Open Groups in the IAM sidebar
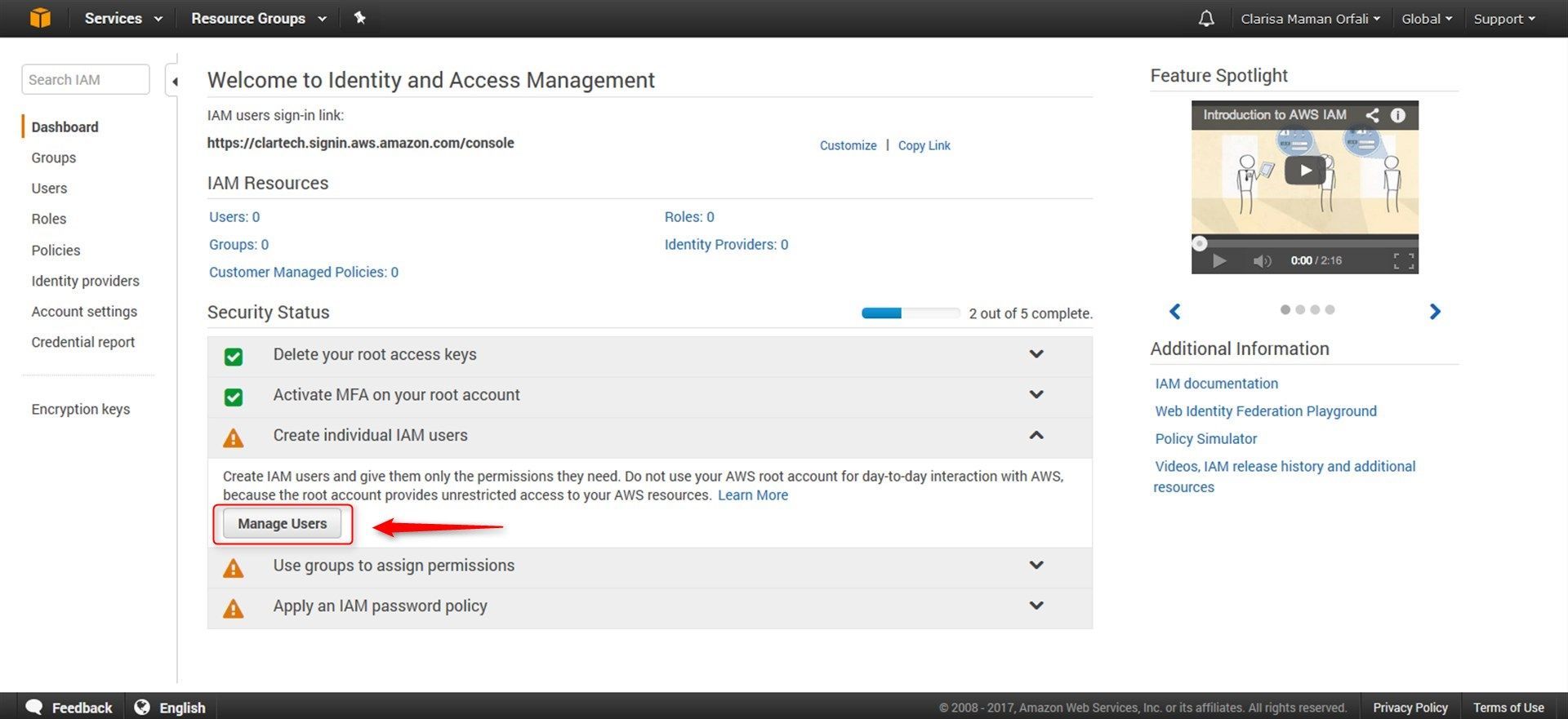The image size is (1568, 719). tap(54, 158)
